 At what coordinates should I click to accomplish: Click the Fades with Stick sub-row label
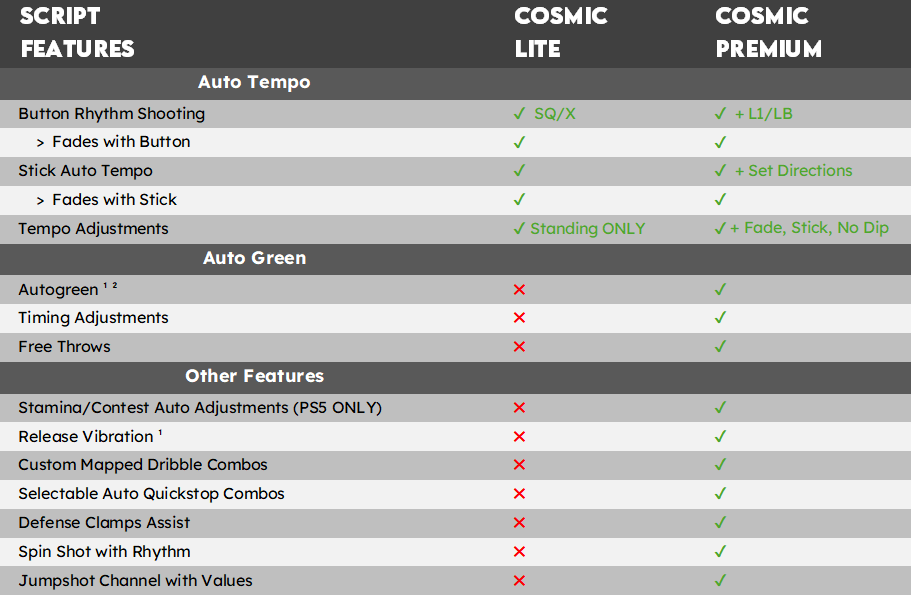(x=114, y=200)
